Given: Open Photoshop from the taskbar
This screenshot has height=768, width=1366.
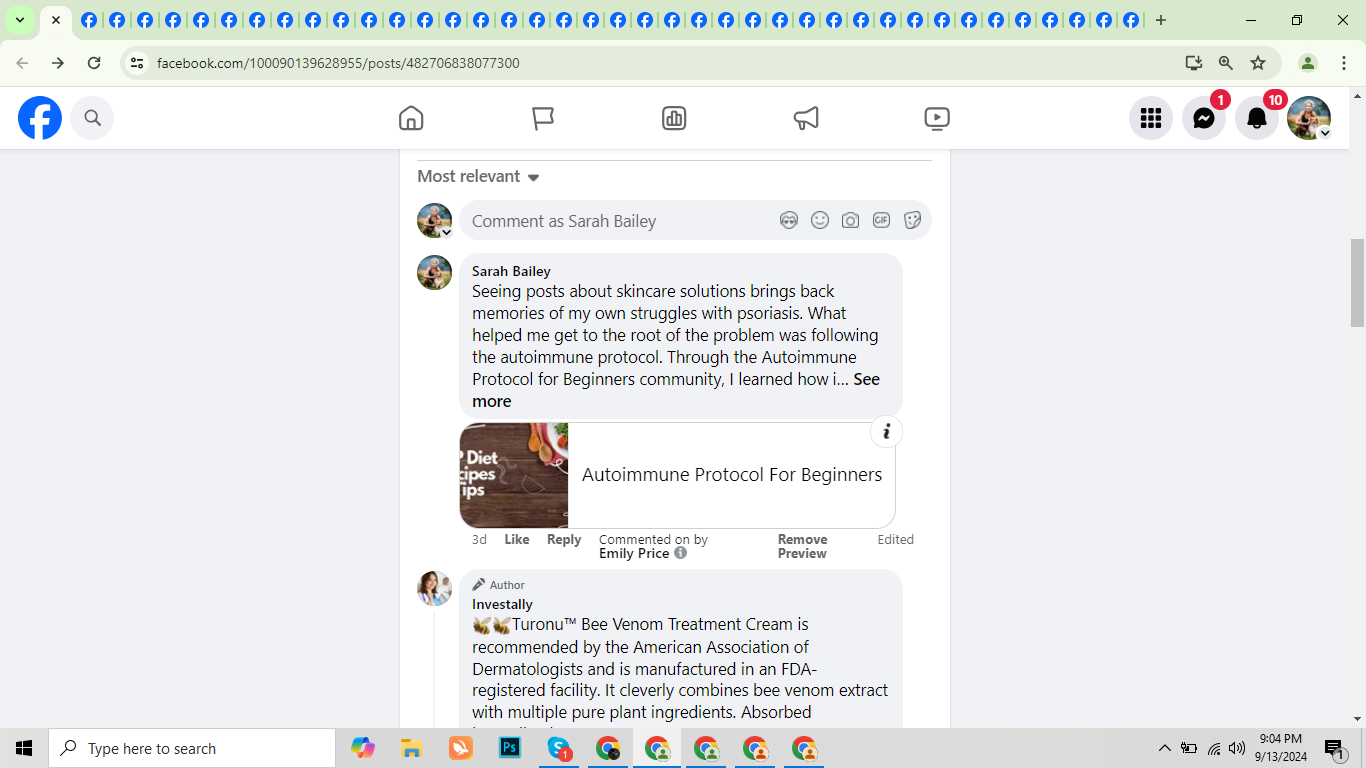Looking at the screenshot, I should coord(510,748).
